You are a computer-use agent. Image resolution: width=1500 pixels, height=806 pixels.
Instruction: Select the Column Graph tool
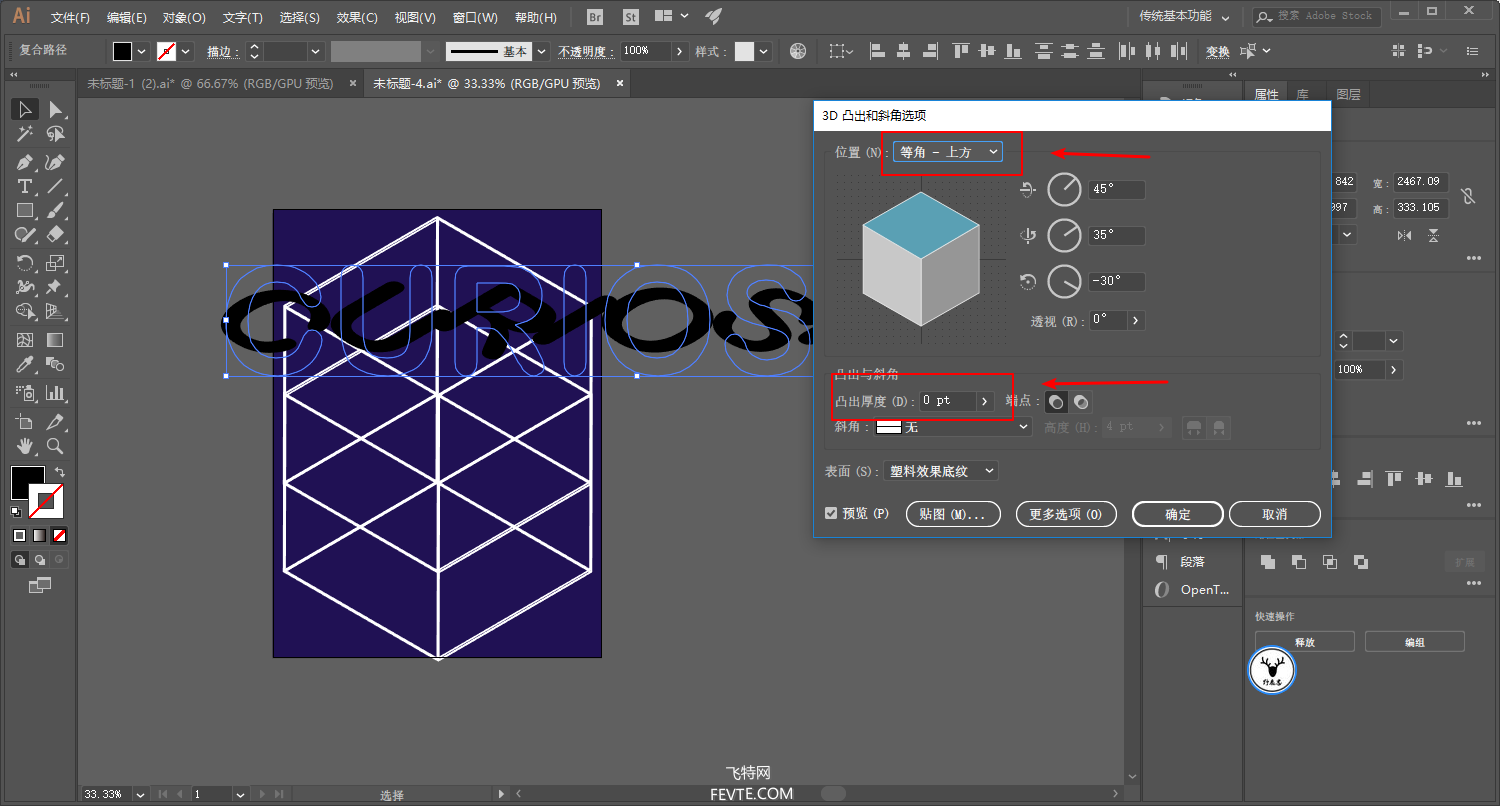point(55,393)
